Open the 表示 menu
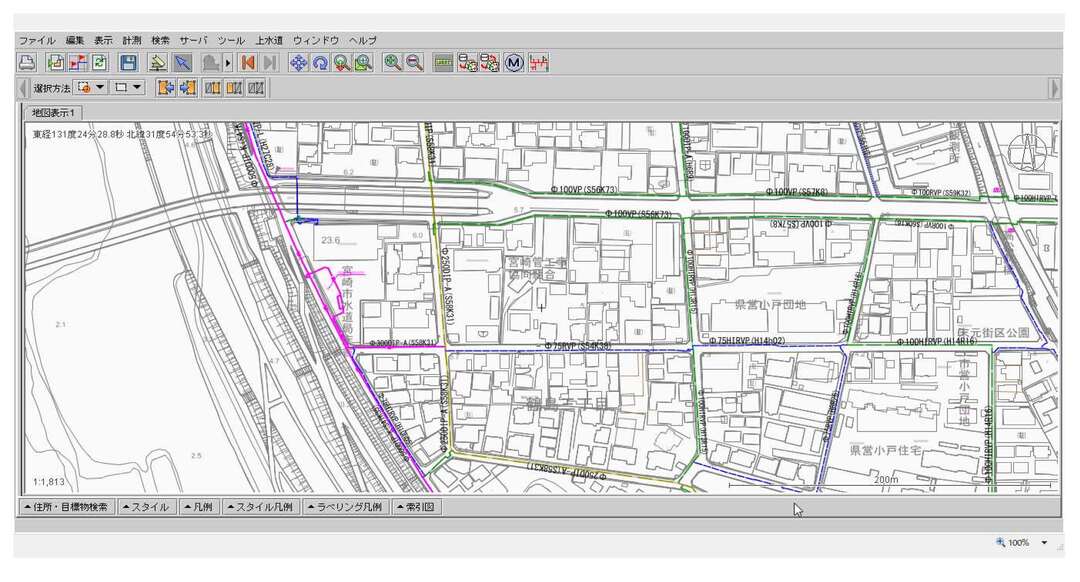 point(103,41)
